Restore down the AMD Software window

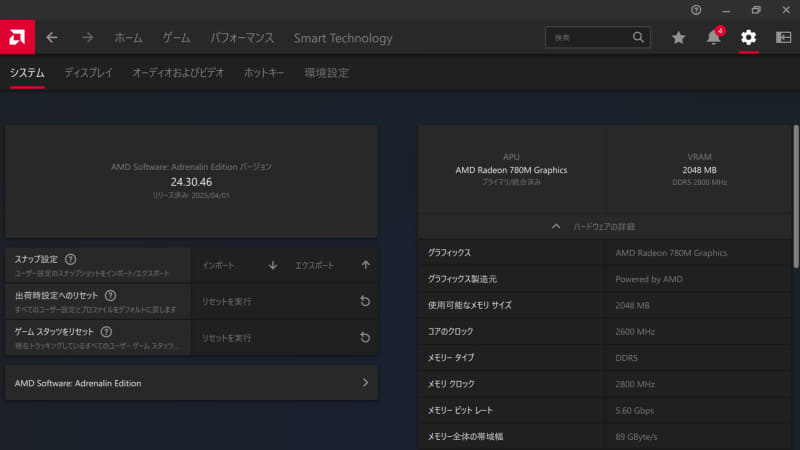[x=756, y=10]
